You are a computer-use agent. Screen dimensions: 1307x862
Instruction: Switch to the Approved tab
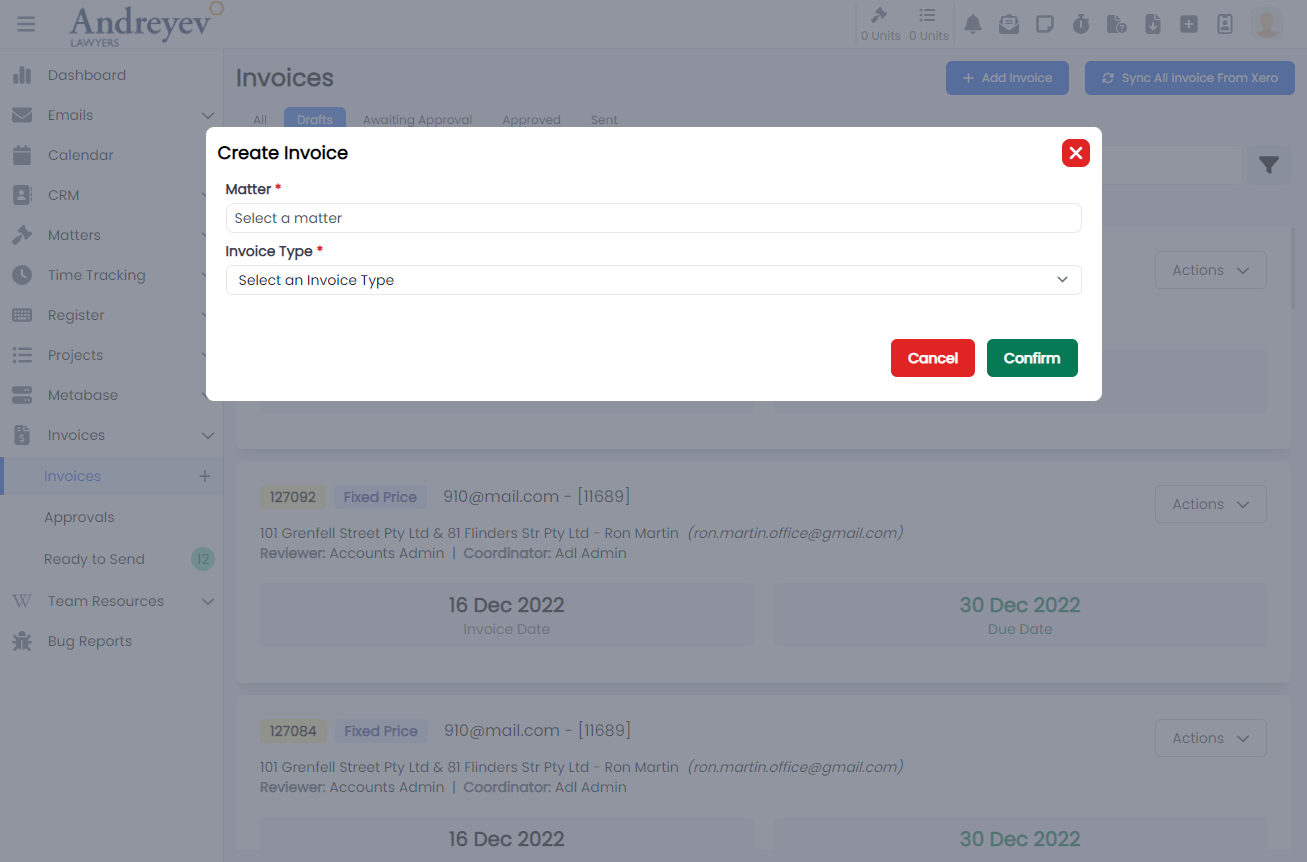pyautogui.click(x=531, y=120)
